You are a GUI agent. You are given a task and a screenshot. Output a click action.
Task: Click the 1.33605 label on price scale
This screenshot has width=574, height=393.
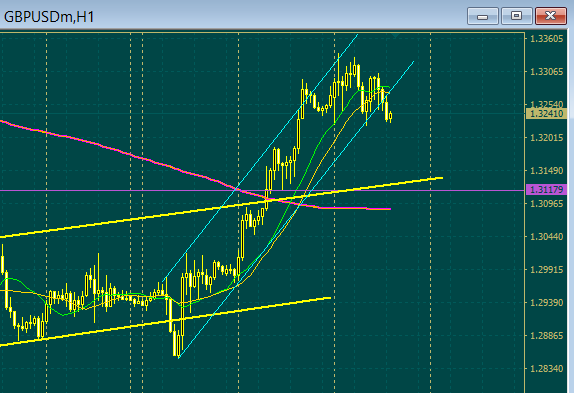[546, 38]
